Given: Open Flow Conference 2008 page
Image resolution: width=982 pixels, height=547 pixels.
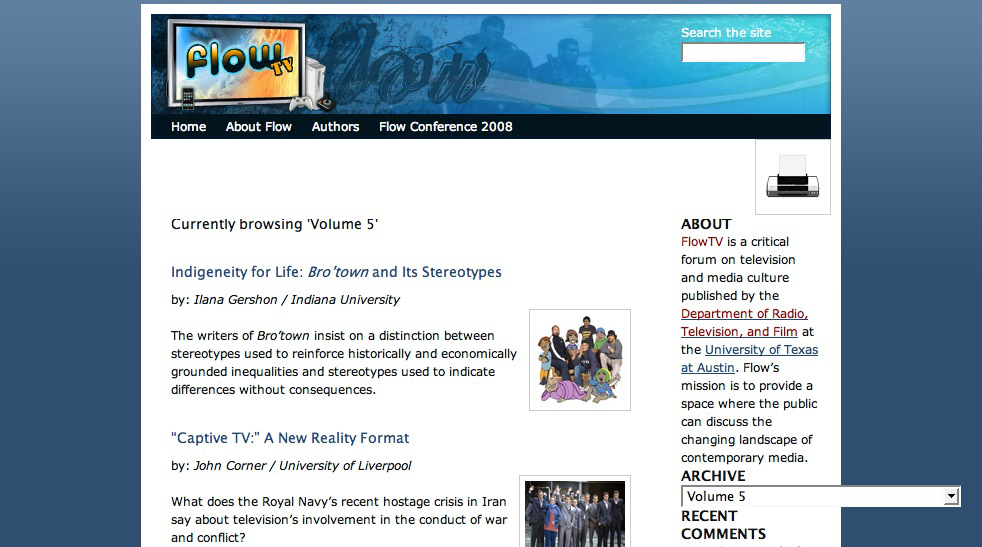Looking at the screenshot, I should (x=445, y=127).
